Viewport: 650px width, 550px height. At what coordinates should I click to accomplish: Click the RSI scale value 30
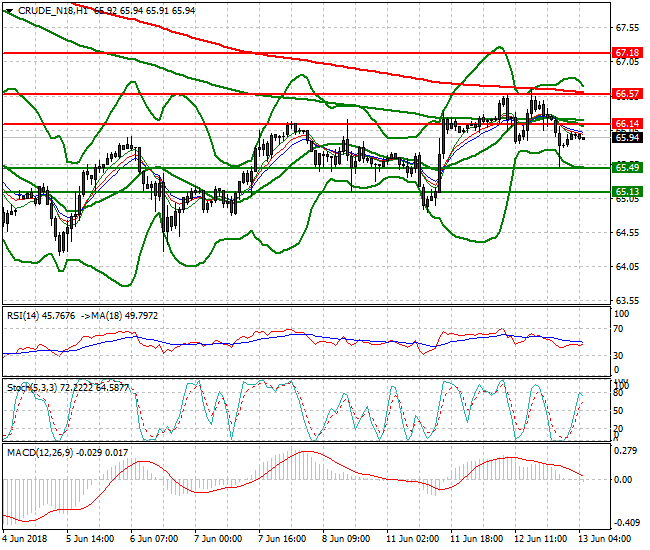tap(618, 356)
